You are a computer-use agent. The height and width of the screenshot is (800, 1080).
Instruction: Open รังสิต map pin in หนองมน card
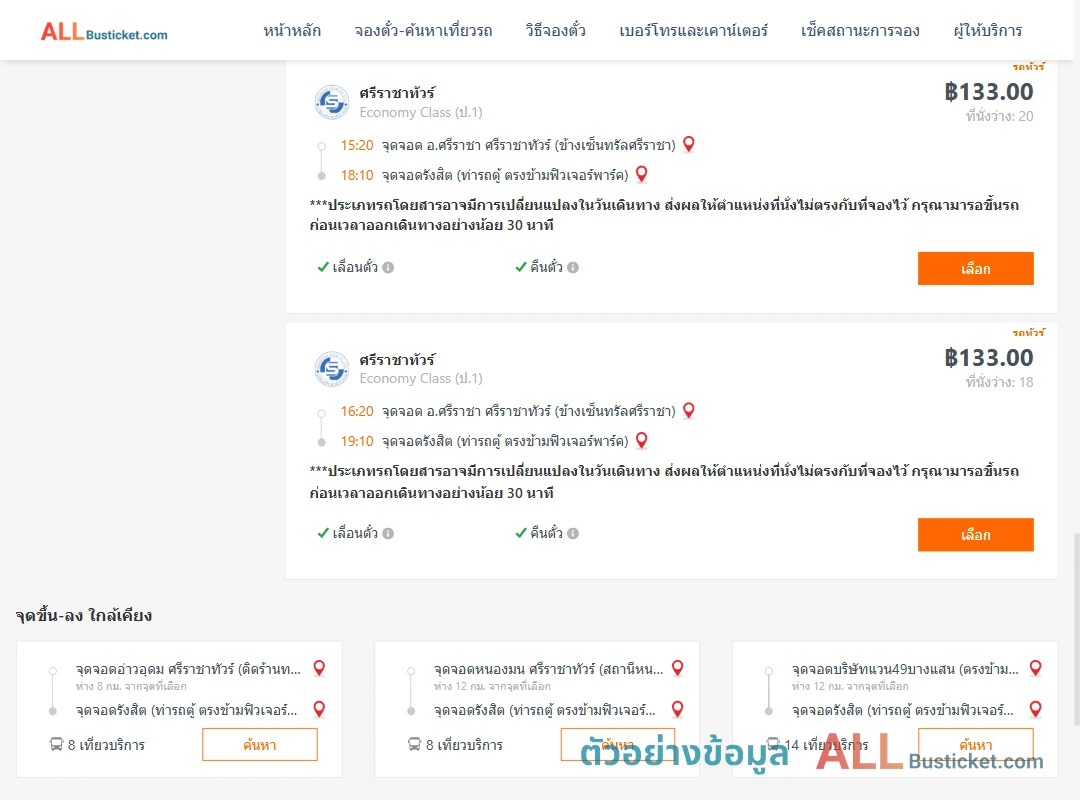click(677, 709)
